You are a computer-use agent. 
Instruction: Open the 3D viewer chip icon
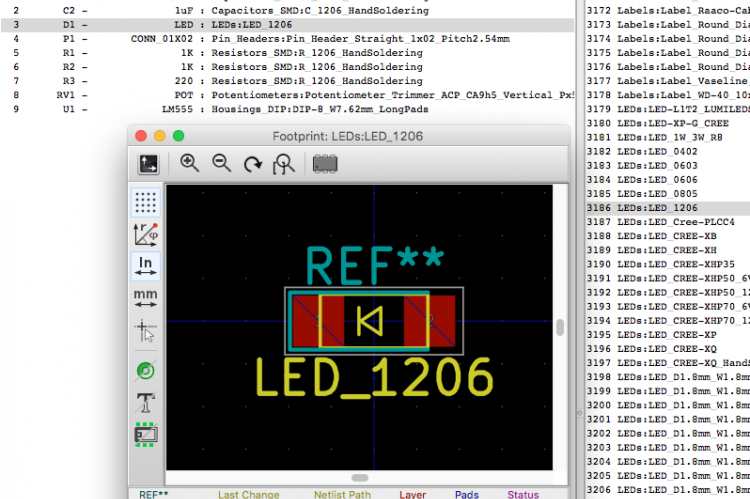click(x=325, y=164)
